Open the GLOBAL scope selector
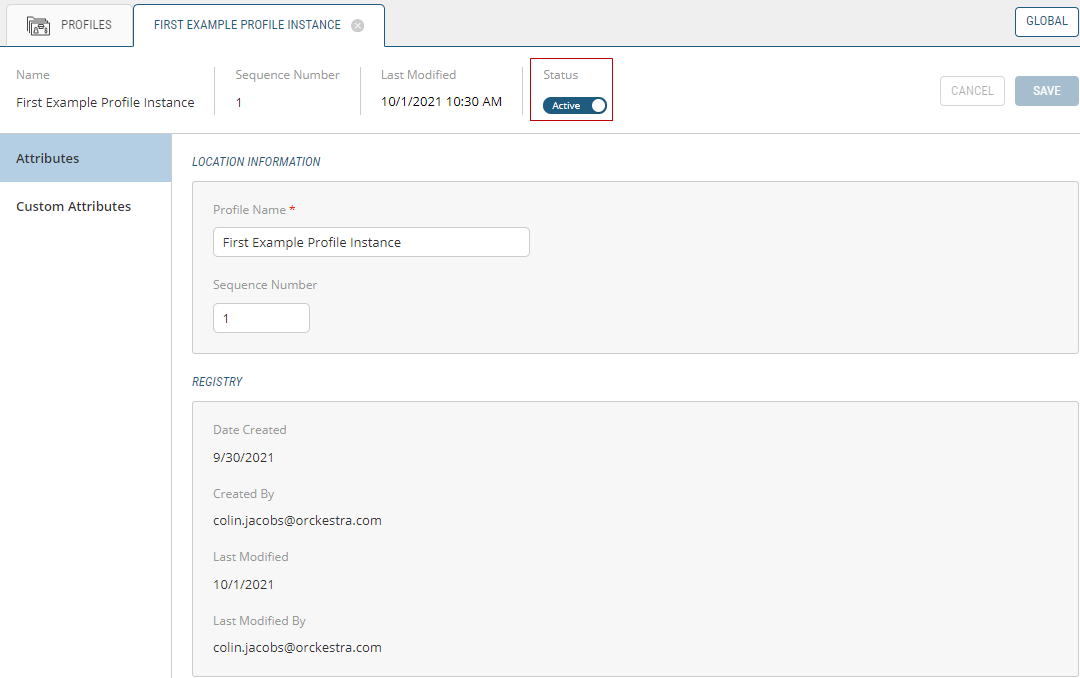This screenshot has width=1080, height=678. click(1046, 21)
